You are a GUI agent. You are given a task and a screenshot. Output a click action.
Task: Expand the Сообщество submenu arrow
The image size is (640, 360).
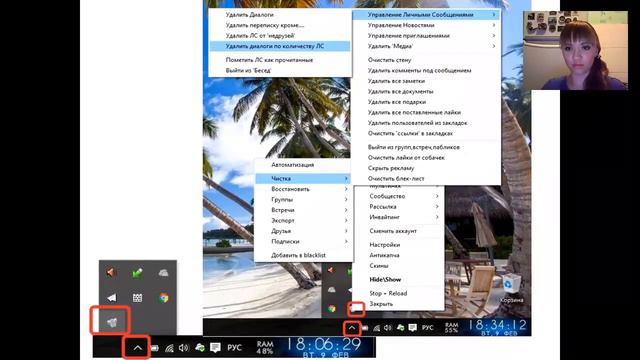pyautogui.click(x=437, y=196)
